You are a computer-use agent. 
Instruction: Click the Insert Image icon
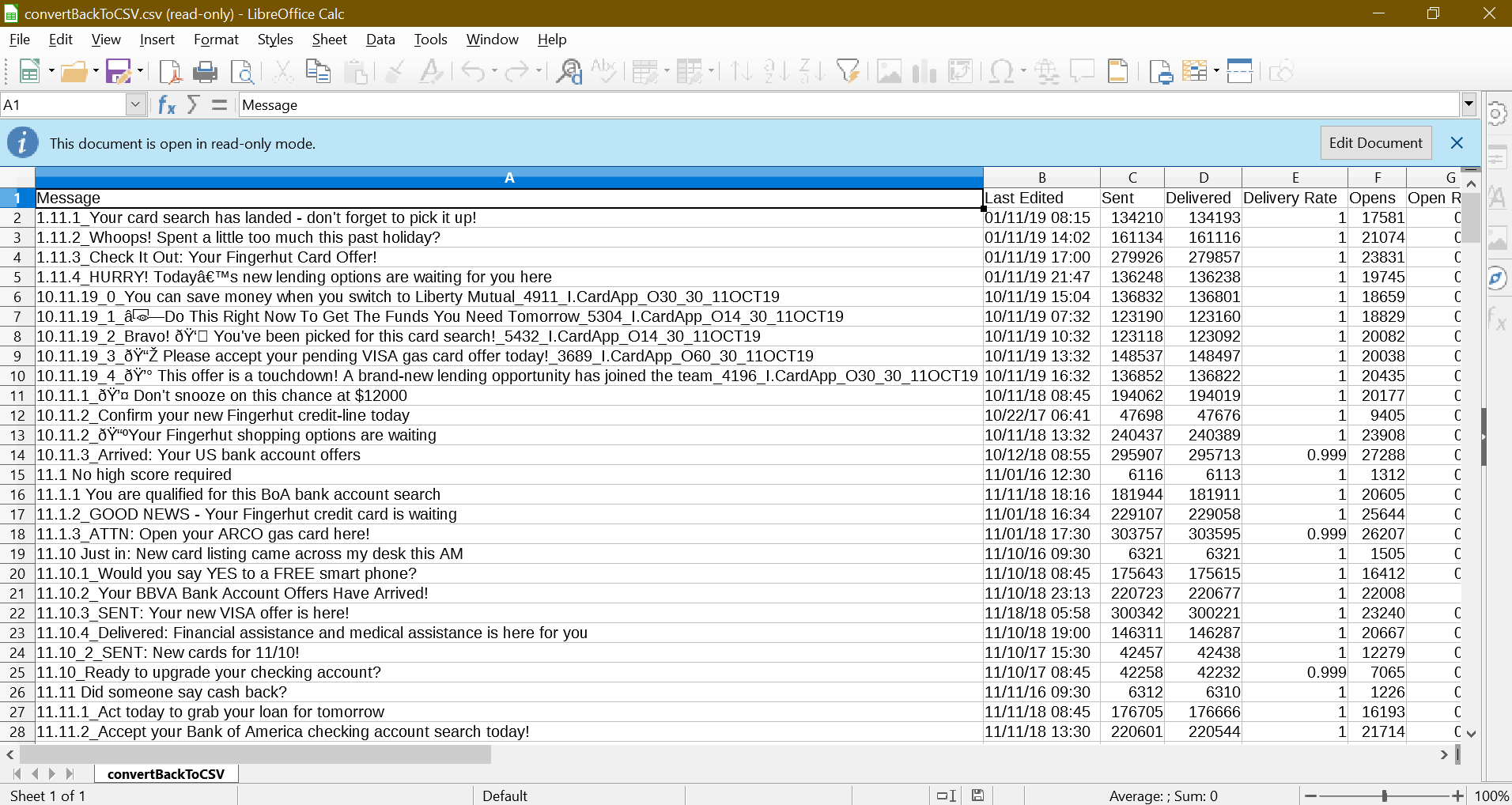889,72
